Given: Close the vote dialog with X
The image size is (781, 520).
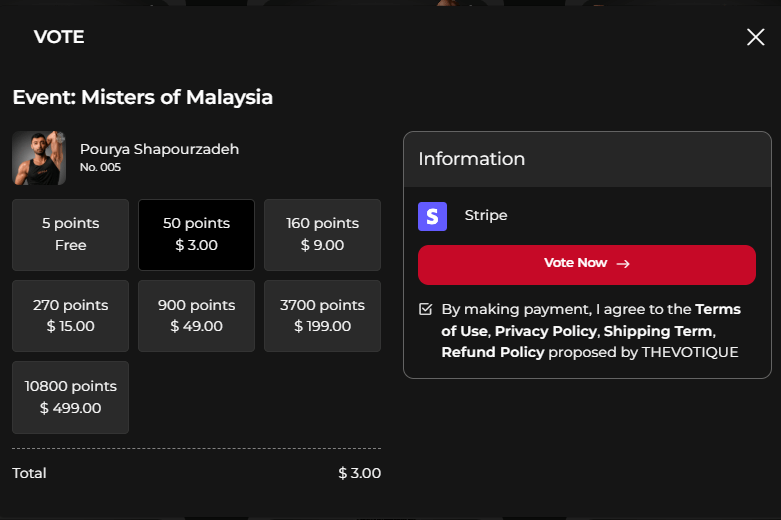Looking at the screenshot, I should coord(755,37).
